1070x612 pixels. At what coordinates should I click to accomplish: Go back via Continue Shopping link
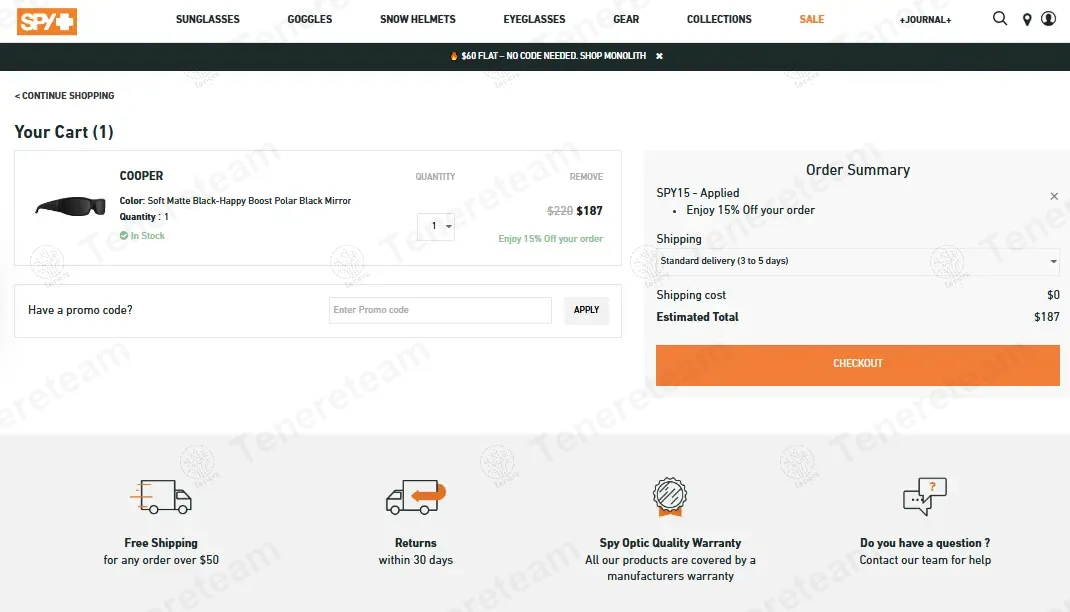pos(64,96)
